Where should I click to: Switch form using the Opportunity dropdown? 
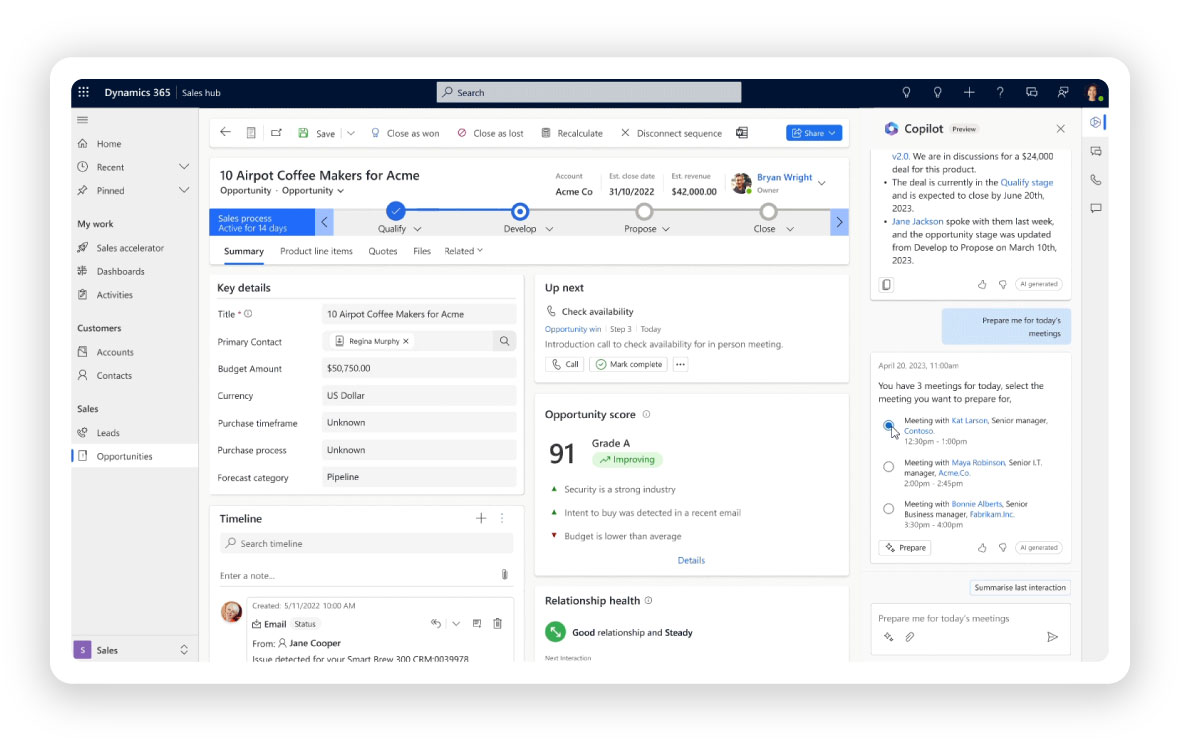[313, 190]
